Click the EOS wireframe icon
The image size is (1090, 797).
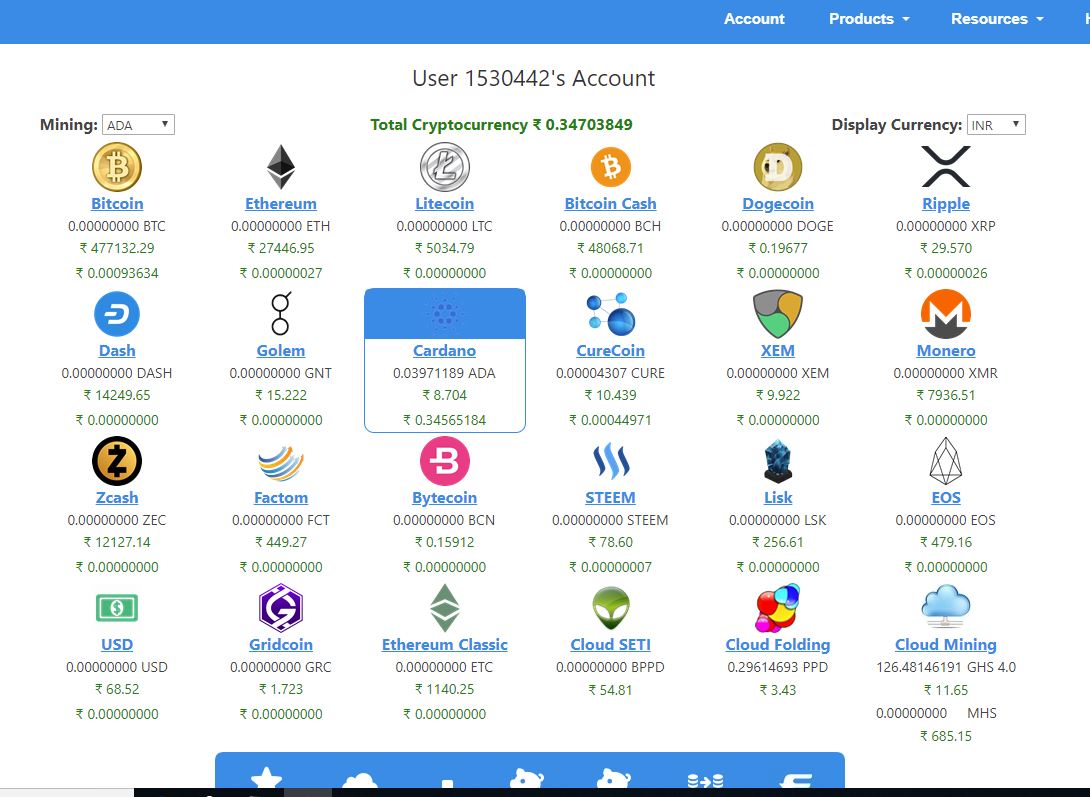945,461
